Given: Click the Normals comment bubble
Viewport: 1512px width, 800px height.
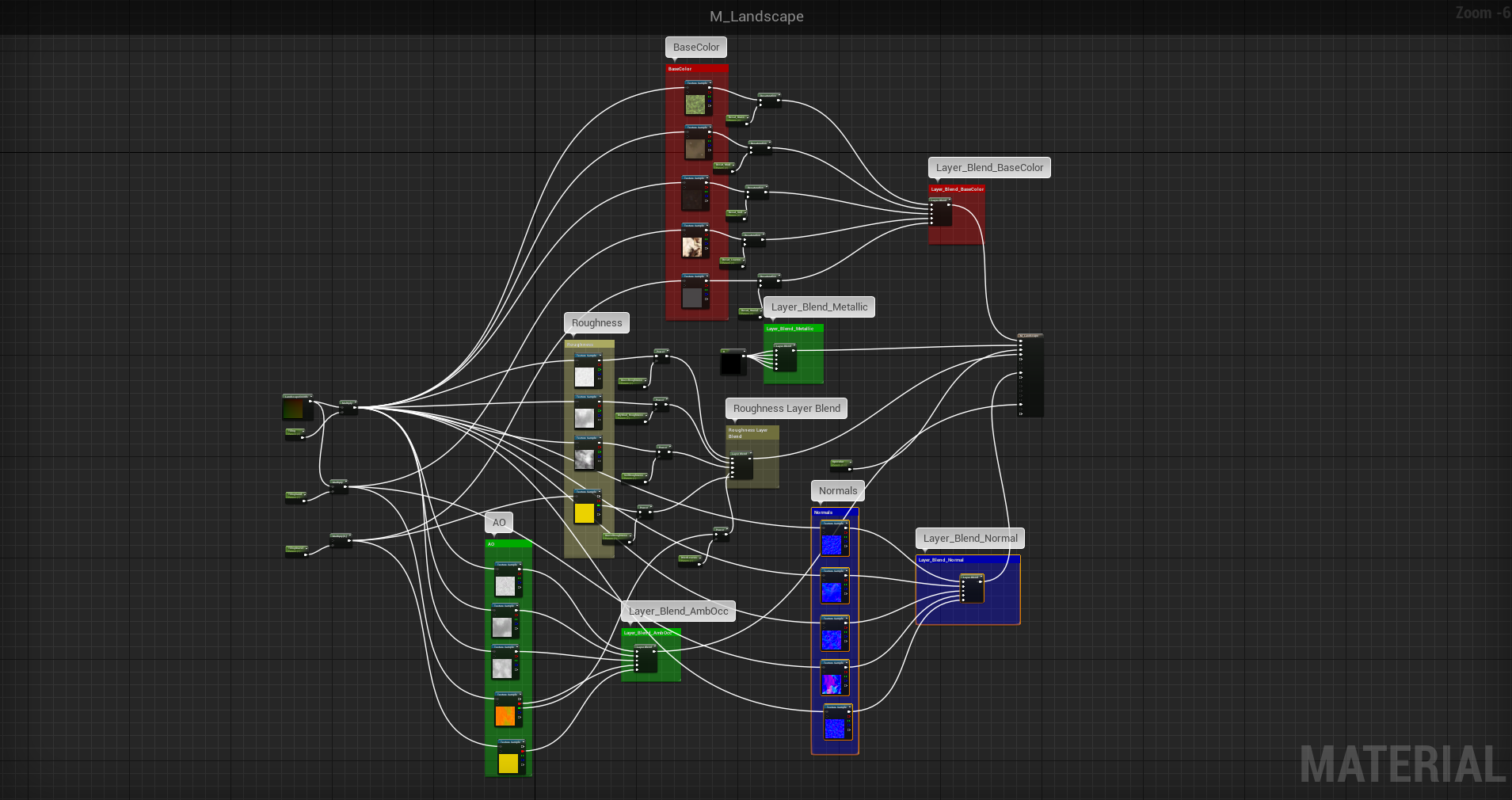Looking at the screenshot, I should (x=838, y=491).
